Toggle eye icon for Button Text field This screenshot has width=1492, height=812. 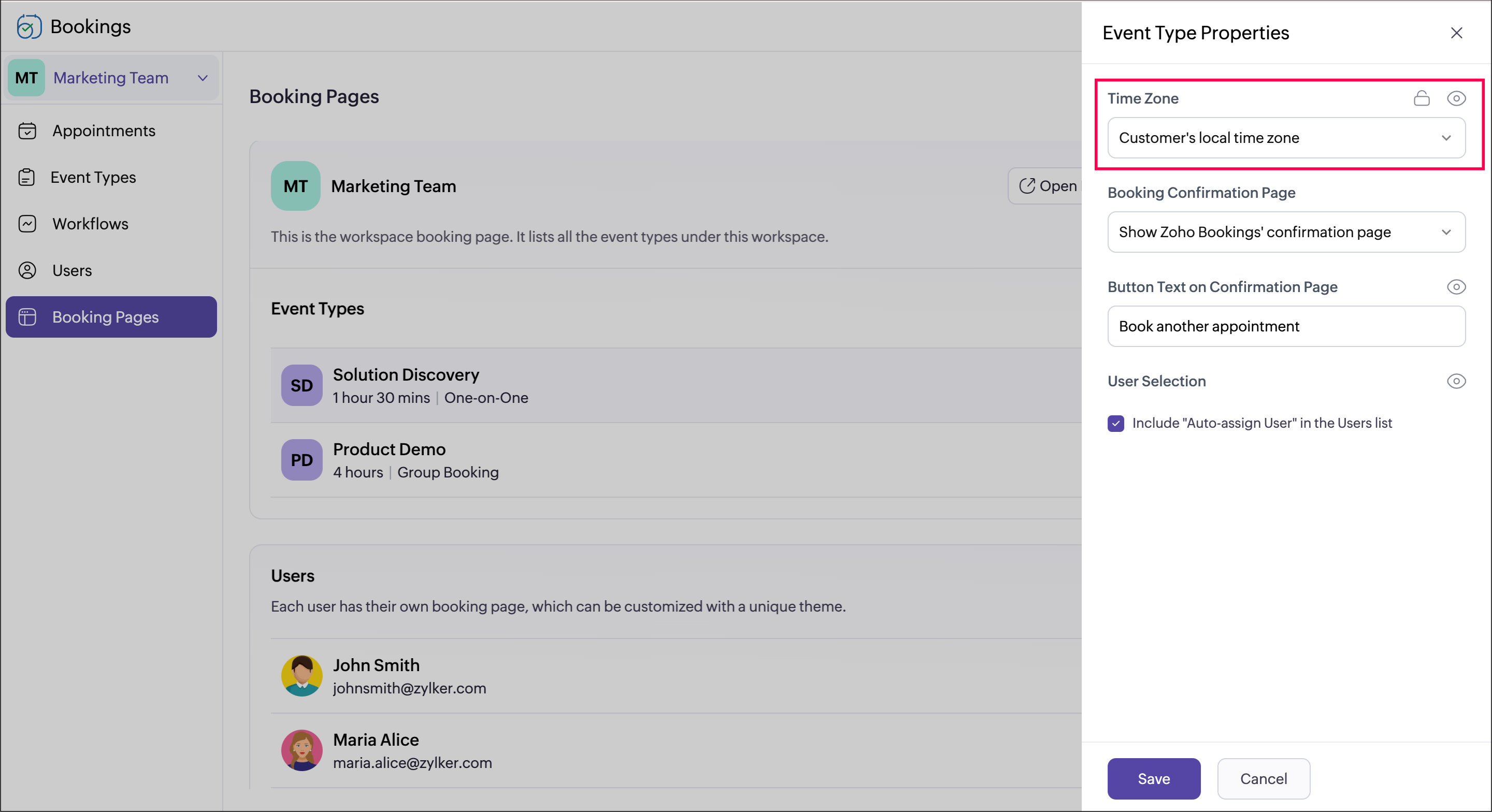(x=1456, y=287)
